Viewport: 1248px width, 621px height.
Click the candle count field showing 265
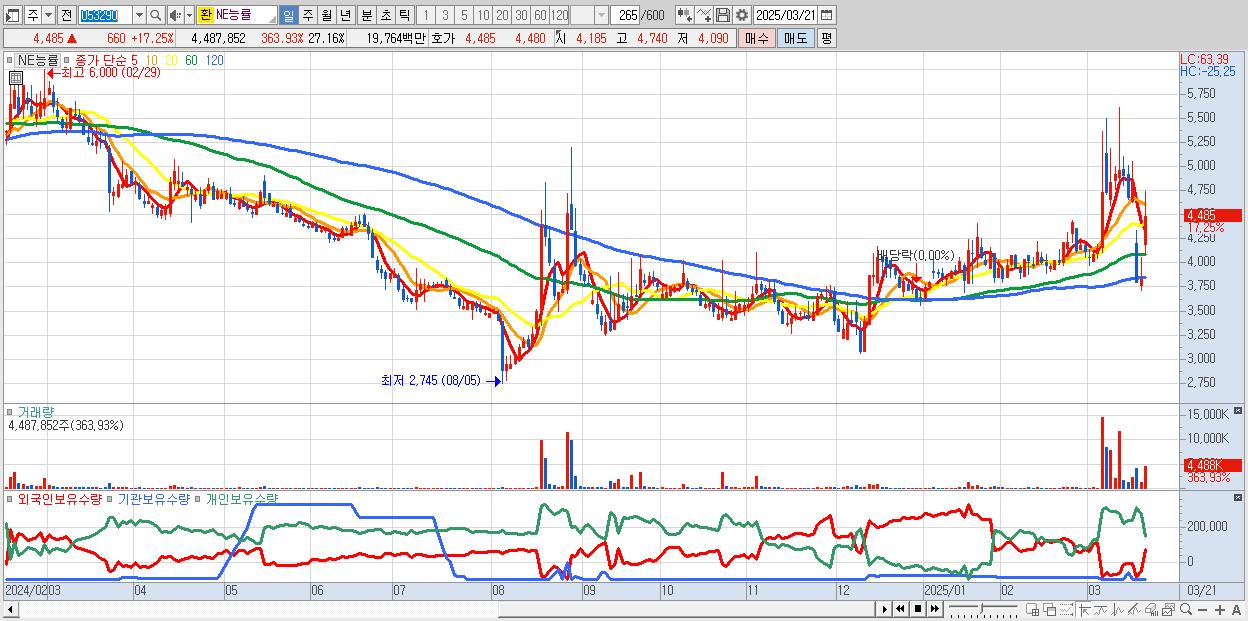tap(627, 15)
